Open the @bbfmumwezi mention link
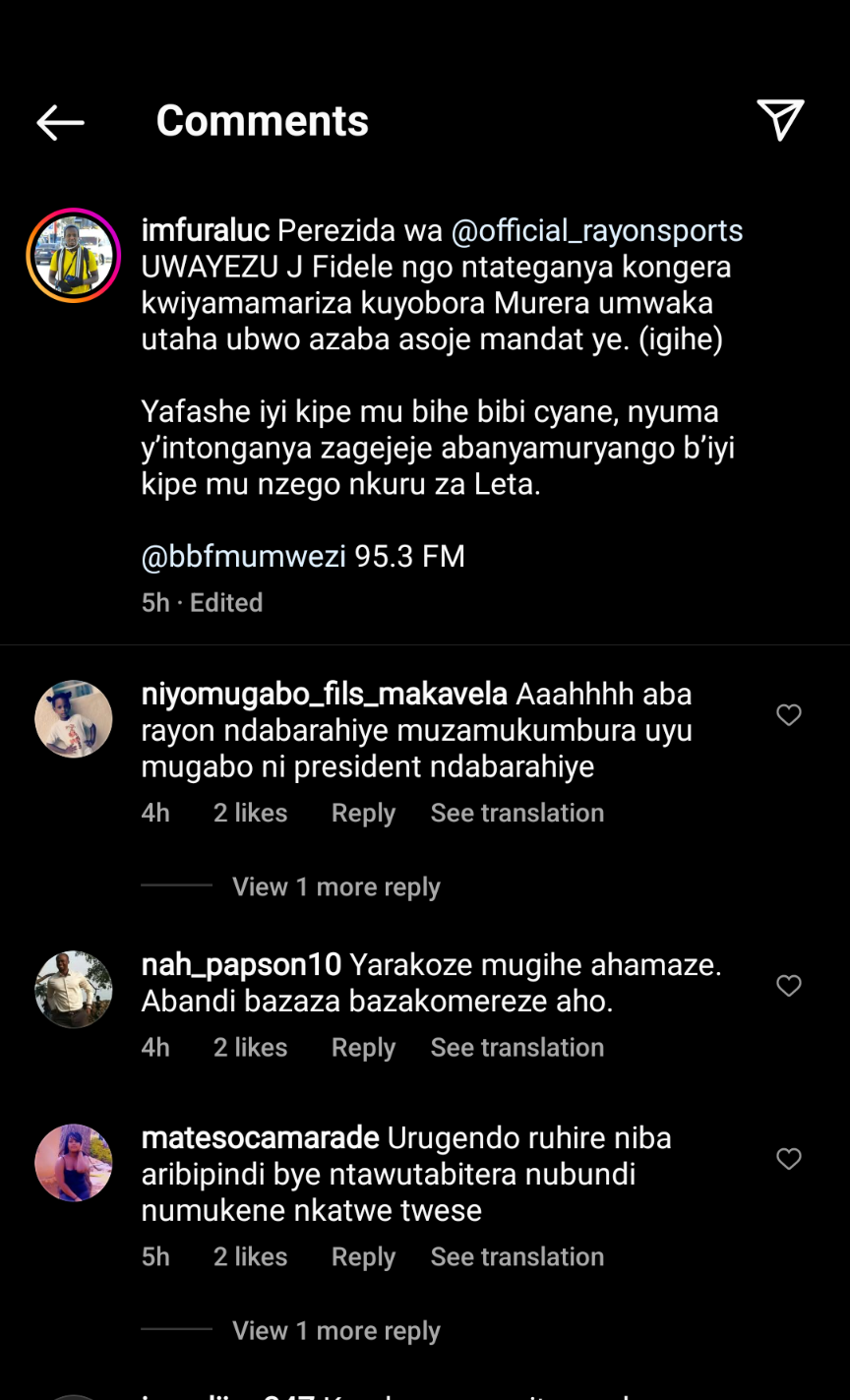 point(243,557)
